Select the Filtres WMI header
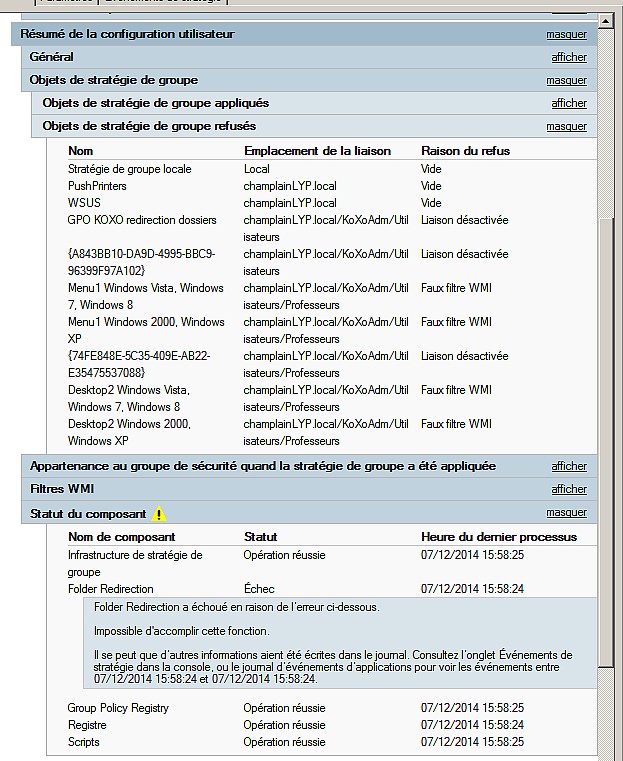The width and height of the screenshot is (623, 761). [309, 489]
